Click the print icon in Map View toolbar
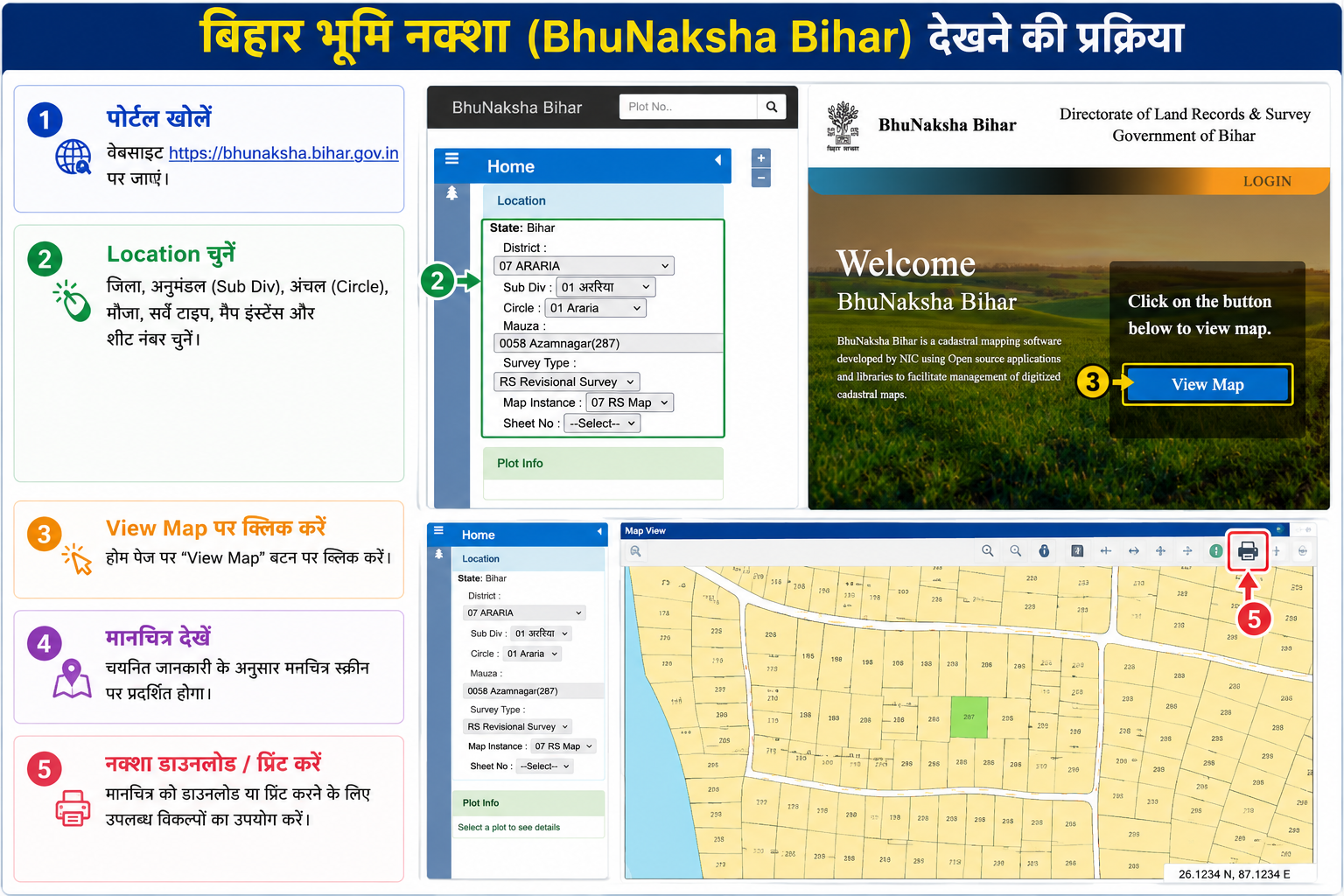Screen dimensions: 1344x896 coord(1248,551)
